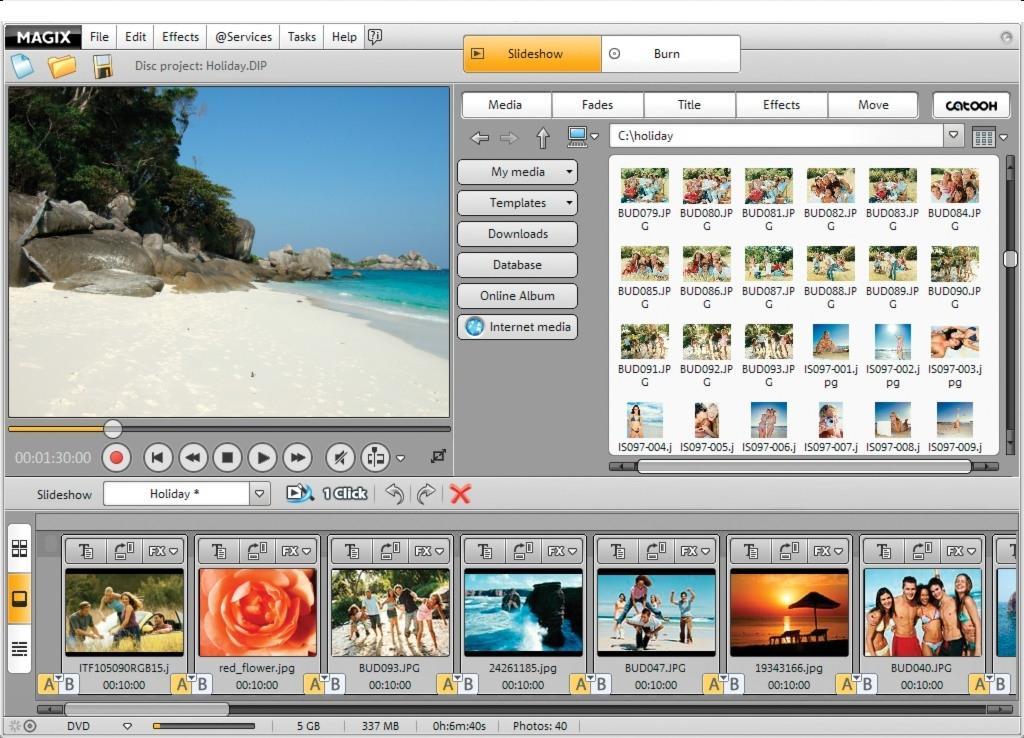Mute the audio with speaker icon
The height and width of the screenshot is (738, 1024).
tap(340, 458)
